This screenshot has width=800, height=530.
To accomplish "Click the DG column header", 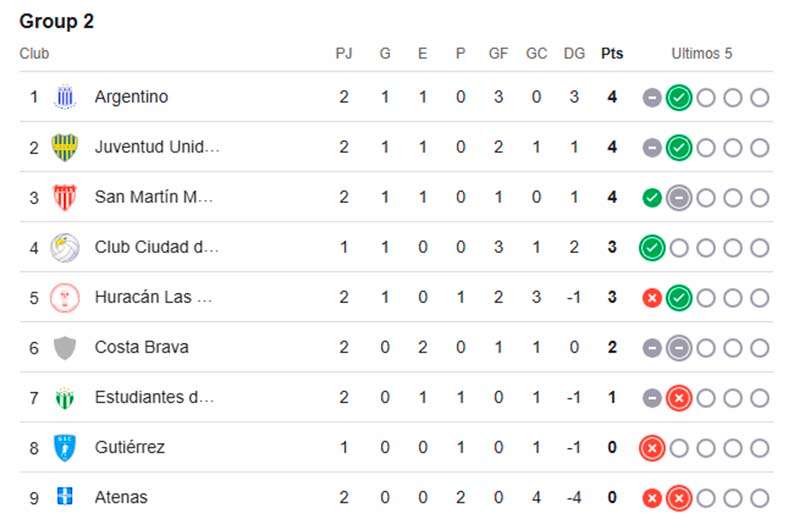I will [x=574, y=54].
